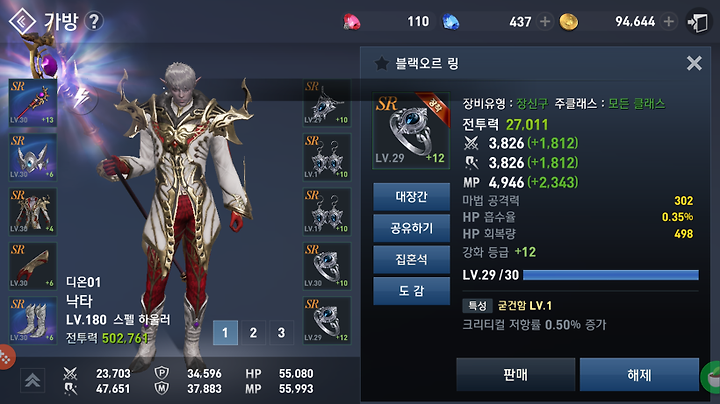720x404 pixels.
Task: Select the SR boots slot +6
Action: (x=33, y=320)
